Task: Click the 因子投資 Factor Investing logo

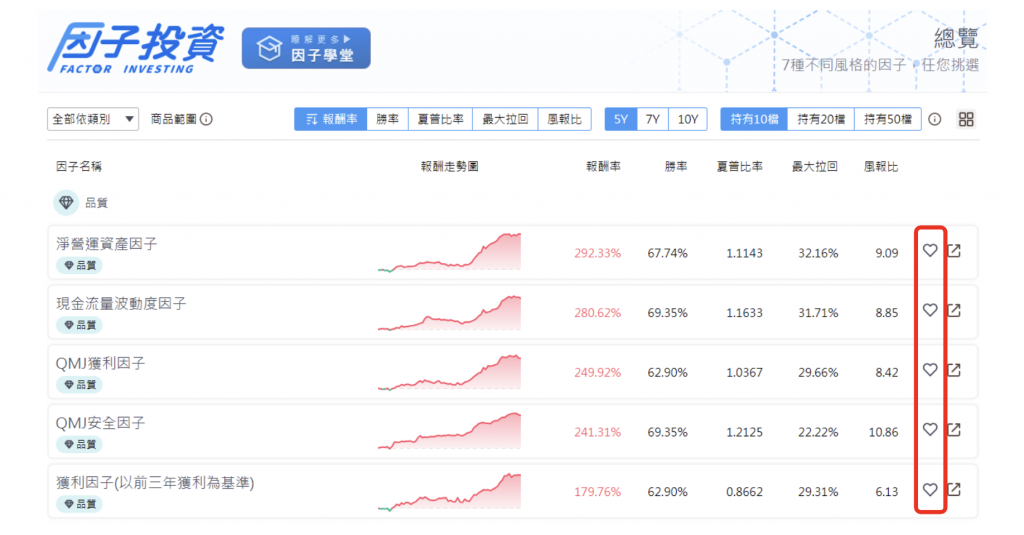Action: (x=137, y=48)
